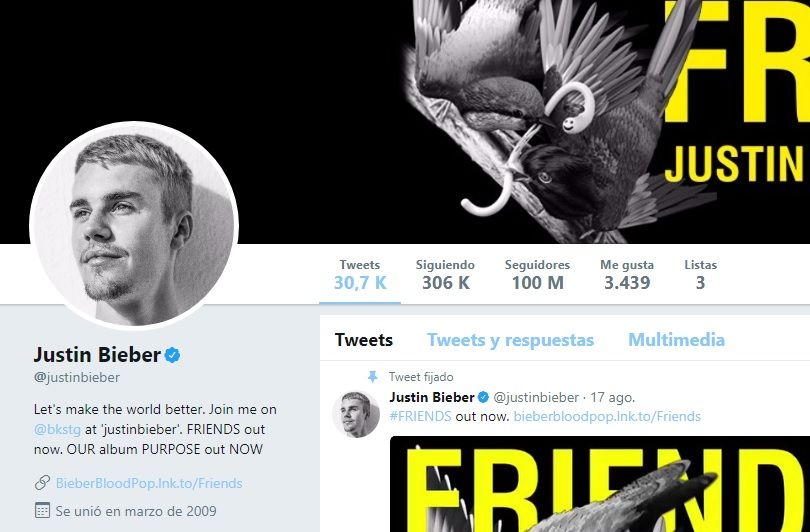This screenshot has height=532, width=810.
Task: Follow the bieberbloodpop.lnk.to/Friends link in the tweet
Action: pos(607,416)
